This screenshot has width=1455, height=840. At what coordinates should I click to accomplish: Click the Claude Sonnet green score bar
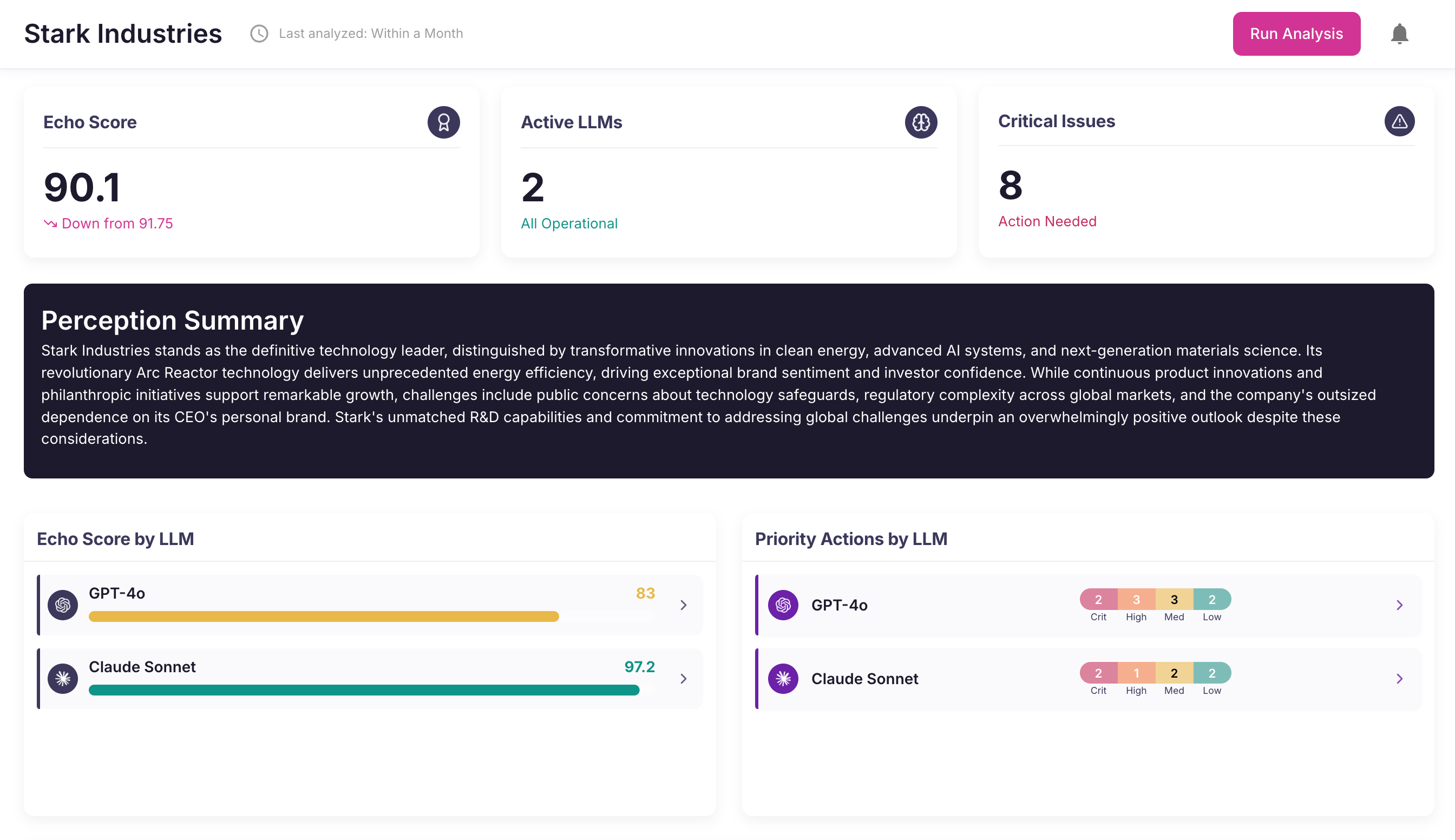(363, 690)
